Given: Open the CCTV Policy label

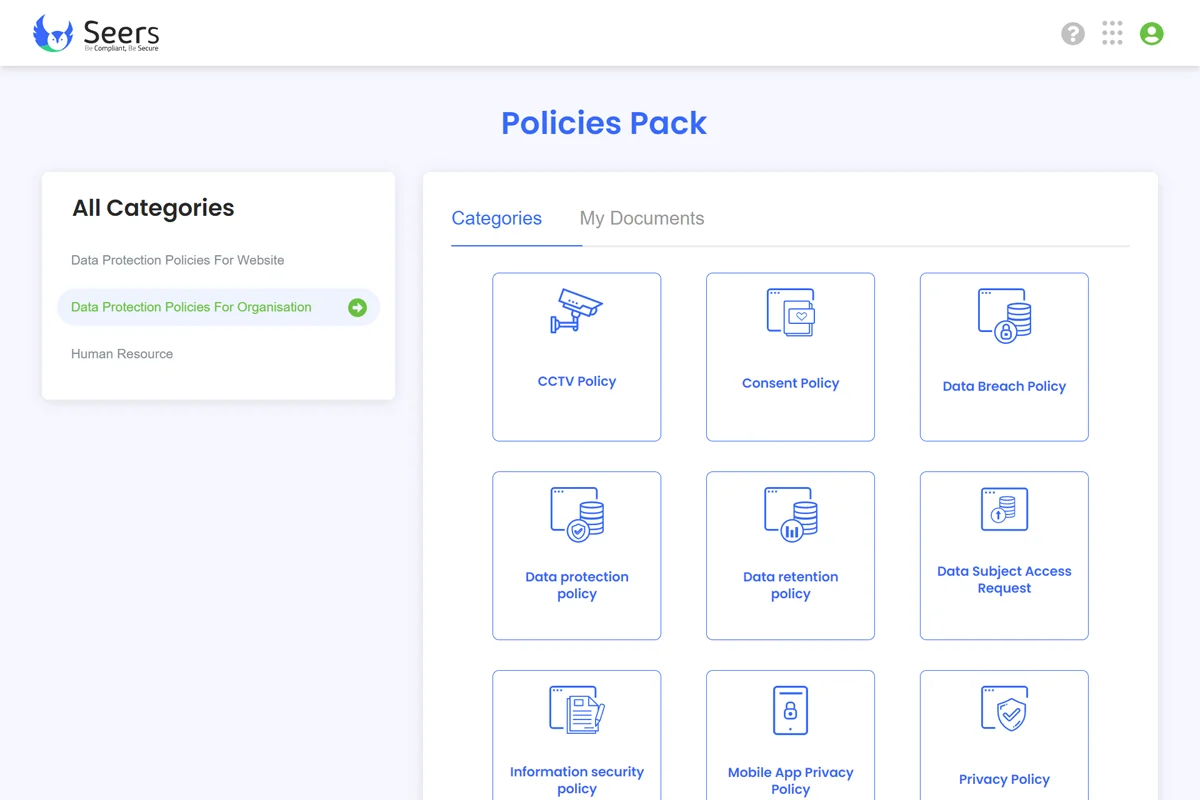Looking at the screenshot, I should (x=577, y=381).
